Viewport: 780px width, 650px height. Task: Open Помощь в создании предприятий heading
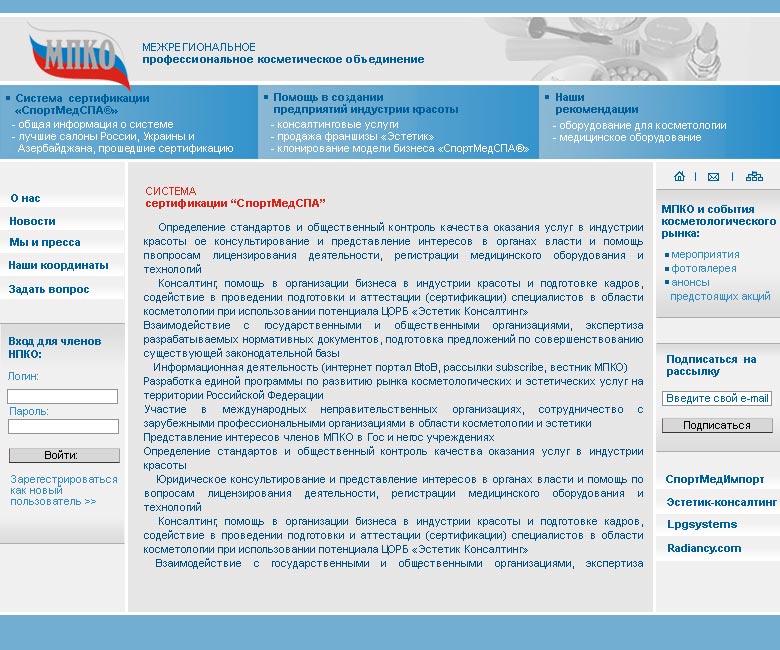point(366,103)
